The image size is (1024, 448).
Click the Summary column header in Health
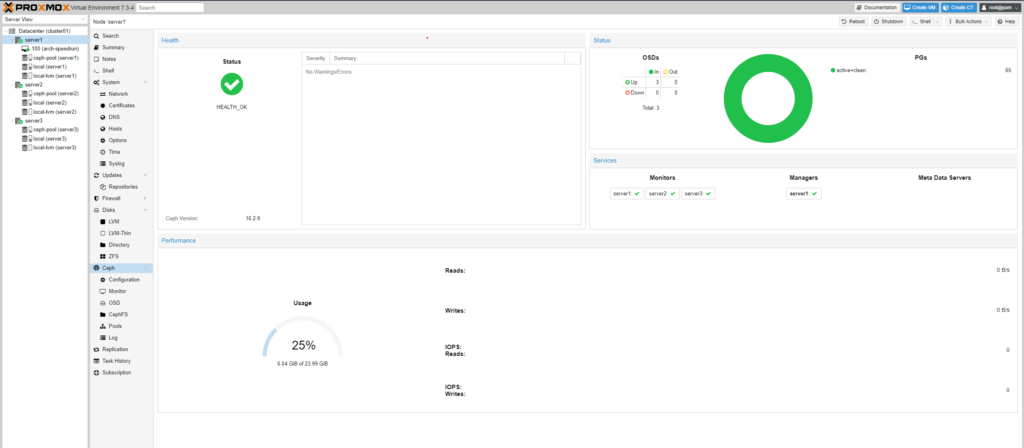click(x=447, y=58)
